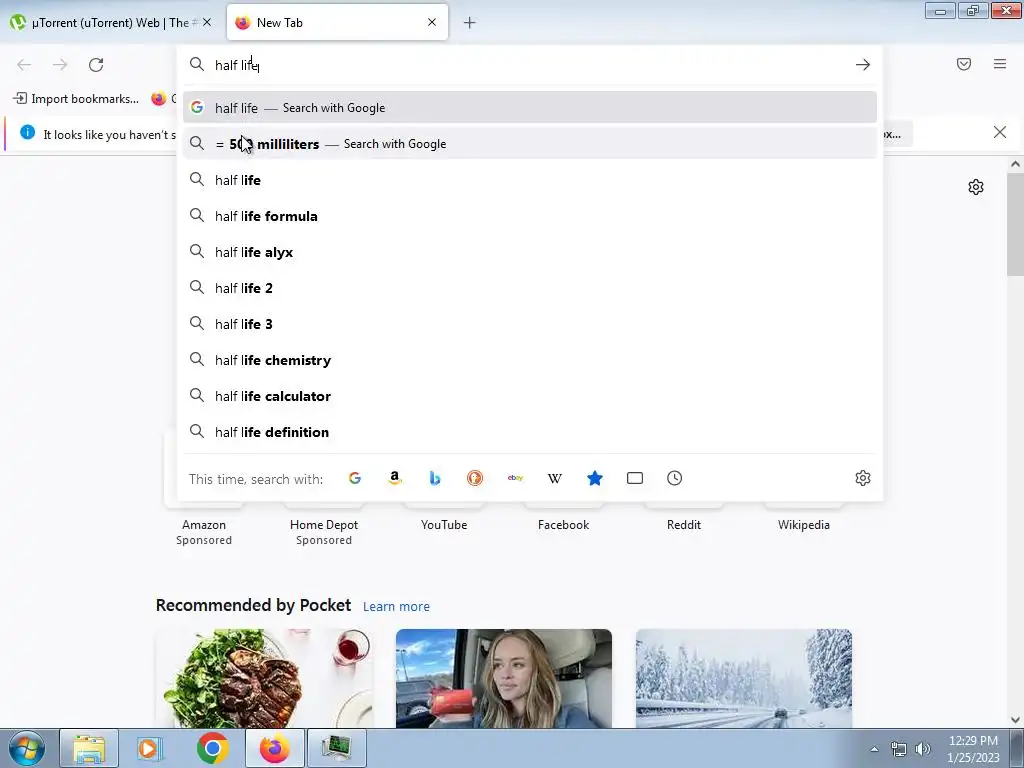This screenshot has height=768, width=1024.
Task: Switch to uTorrent Web tab
Action: point(112,22)
